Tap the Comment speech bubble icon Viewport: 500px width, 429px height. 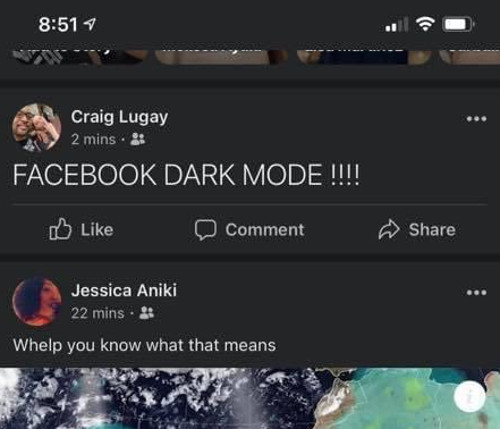click(x=206, y=229)
